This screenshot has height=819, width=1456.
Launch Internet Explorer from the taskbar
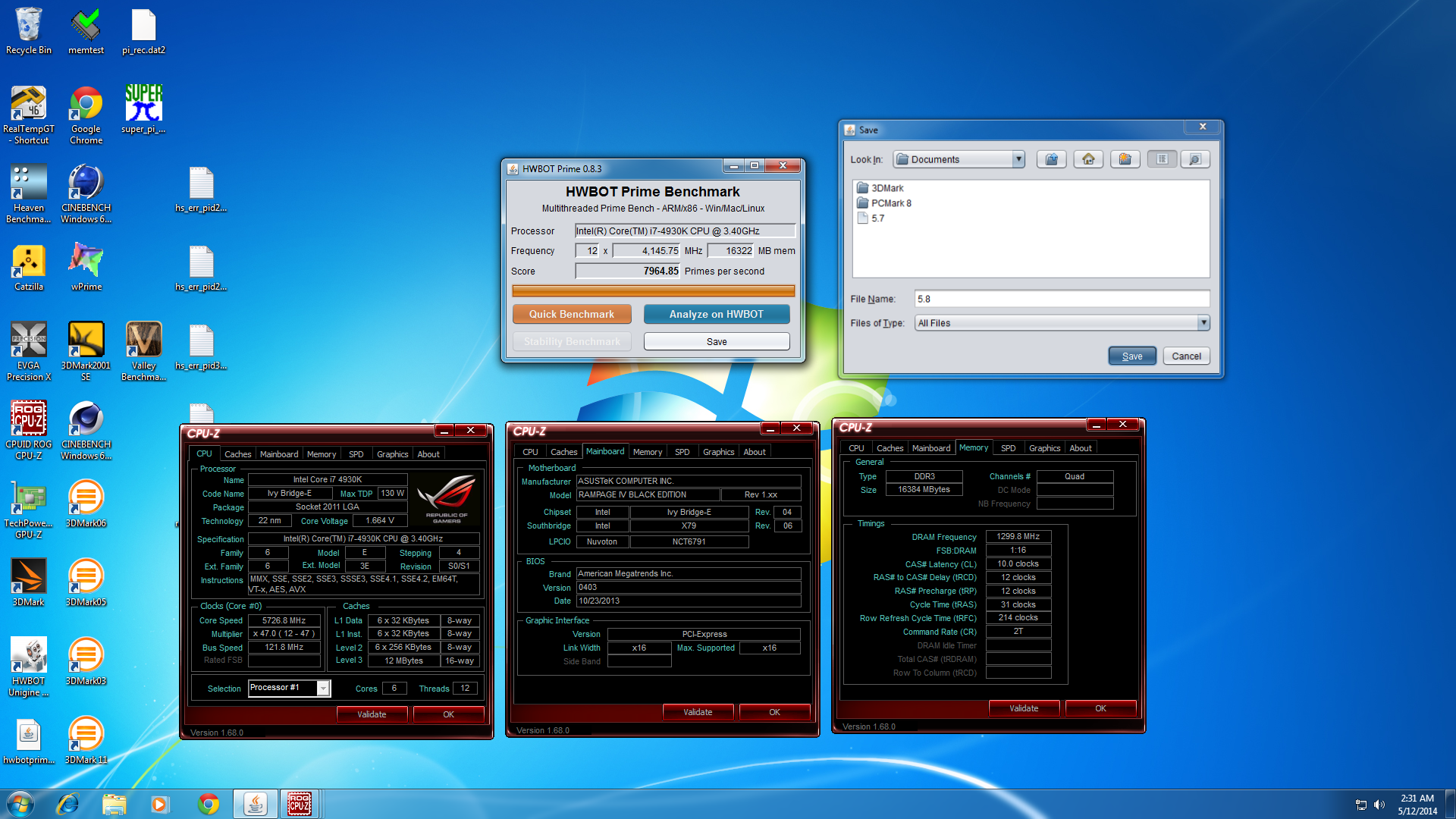[67, 804]
